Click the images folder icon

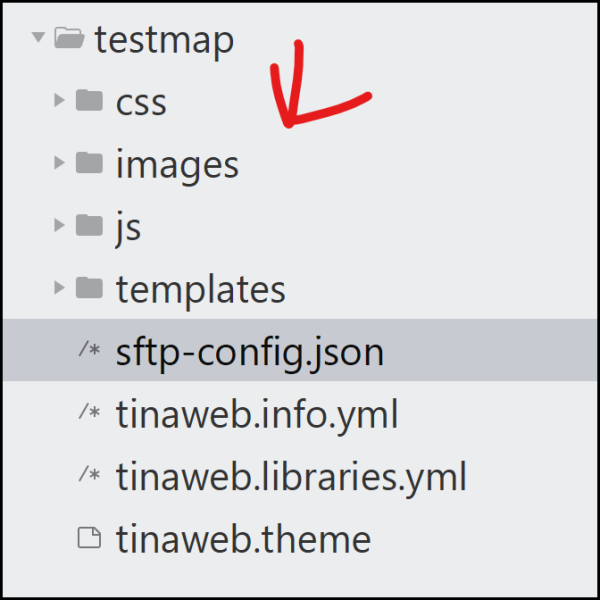(x=90, y=163)
